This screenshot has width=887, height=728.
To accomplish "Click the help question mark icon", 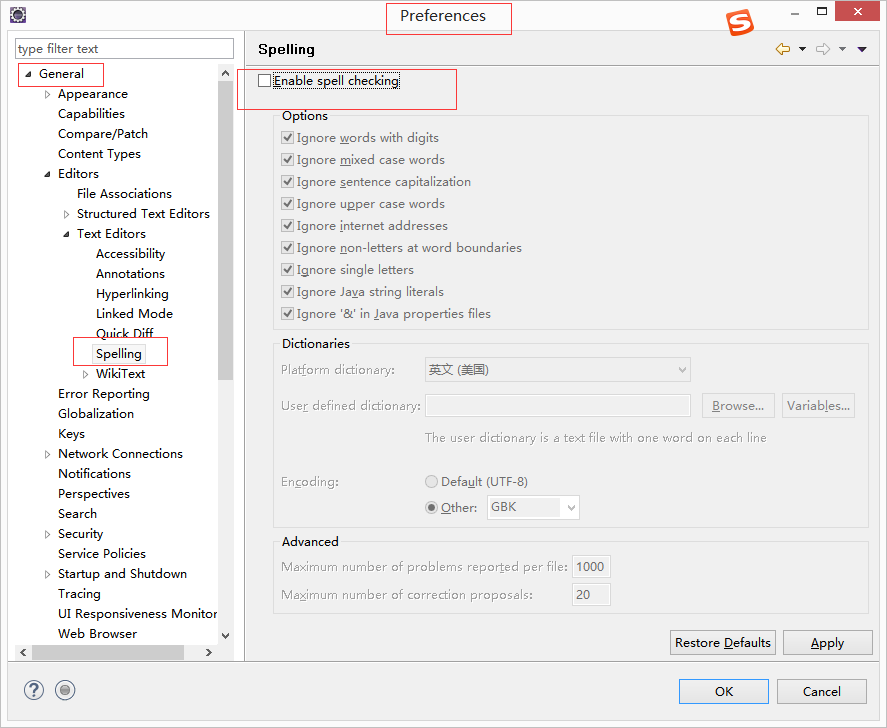I will click(x=33, y=690).
